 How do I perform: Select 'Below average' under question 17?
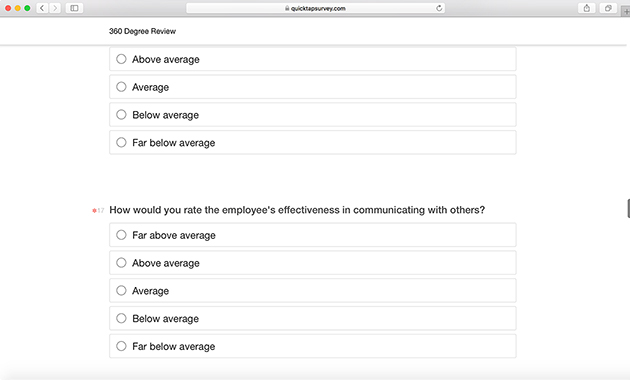point(313,318)
